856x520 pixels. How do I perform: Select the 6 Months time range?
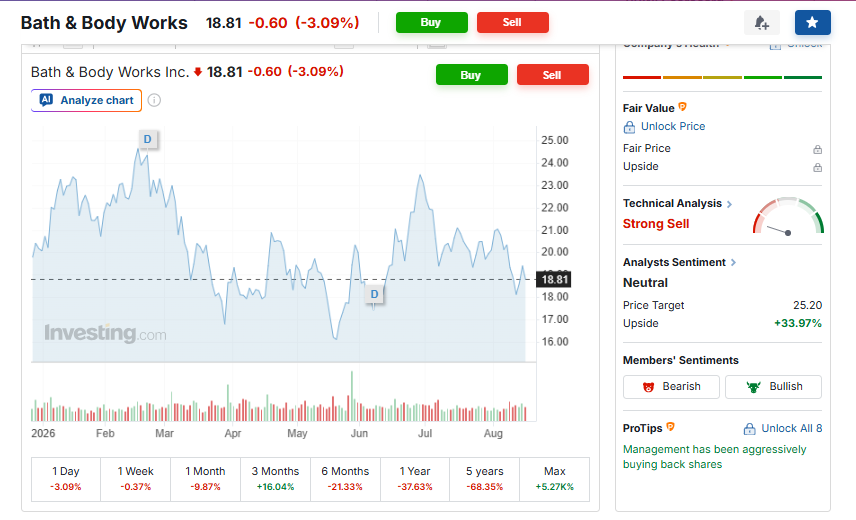(x=345, y=479)
